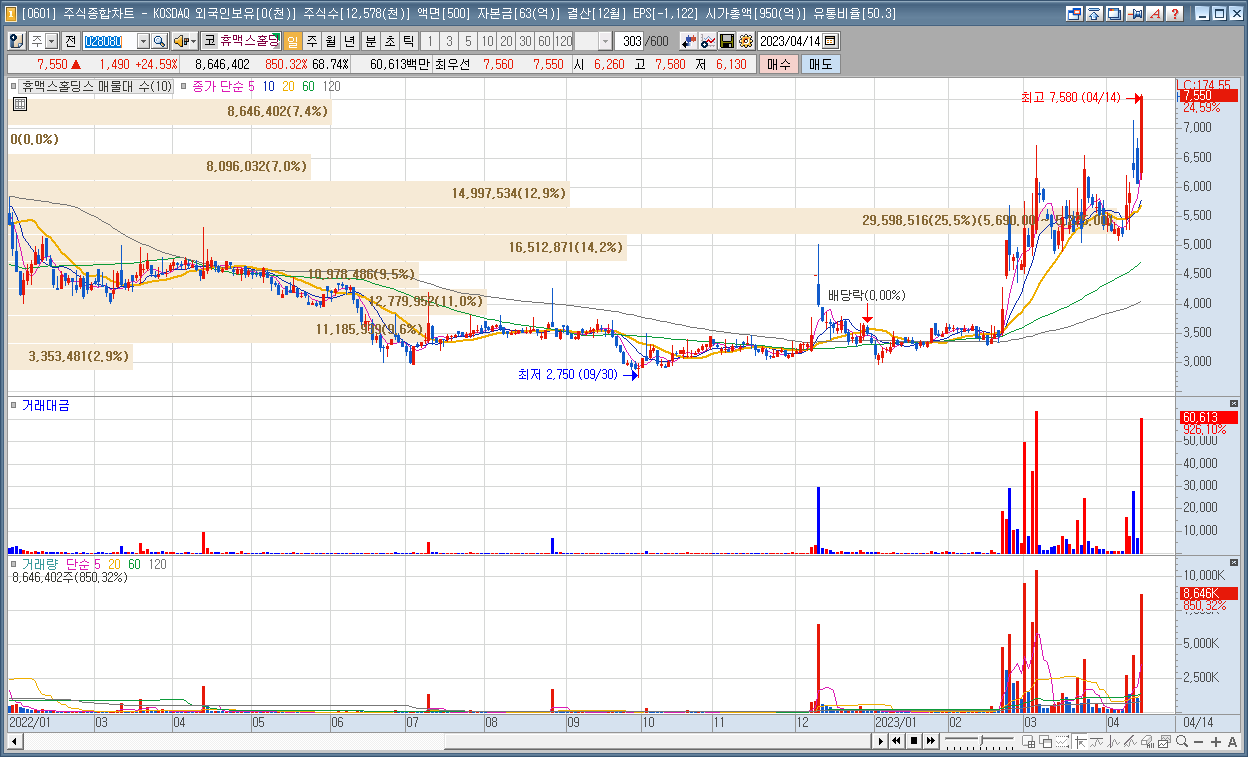
Task: Click the chart image capture icon
Action: tap(1164, 741)
